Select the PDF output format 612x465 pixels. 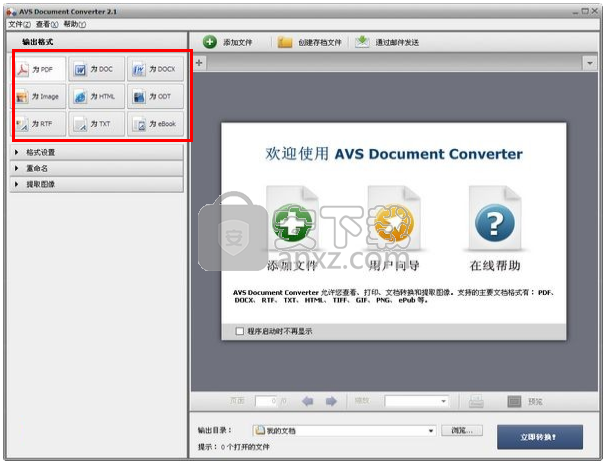coord(38,69)
